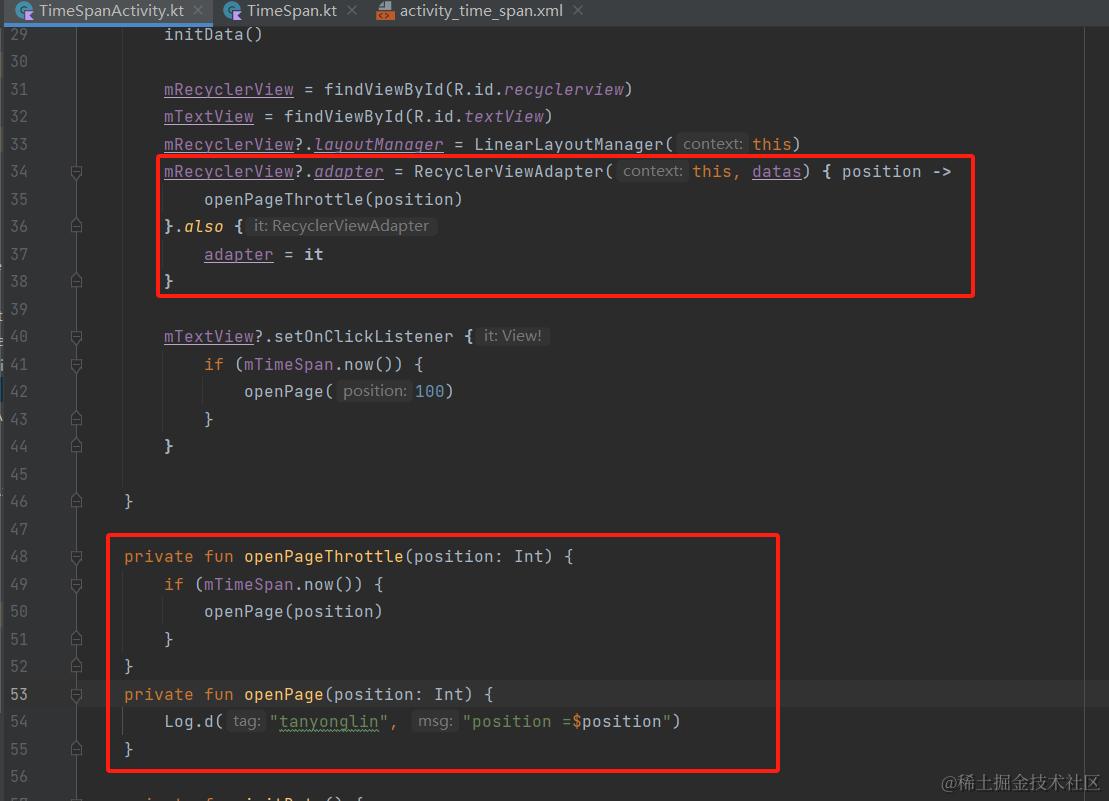Click mTimeSpan on line 41
The height and width of the screenshot is (801, 1109).
289,365
